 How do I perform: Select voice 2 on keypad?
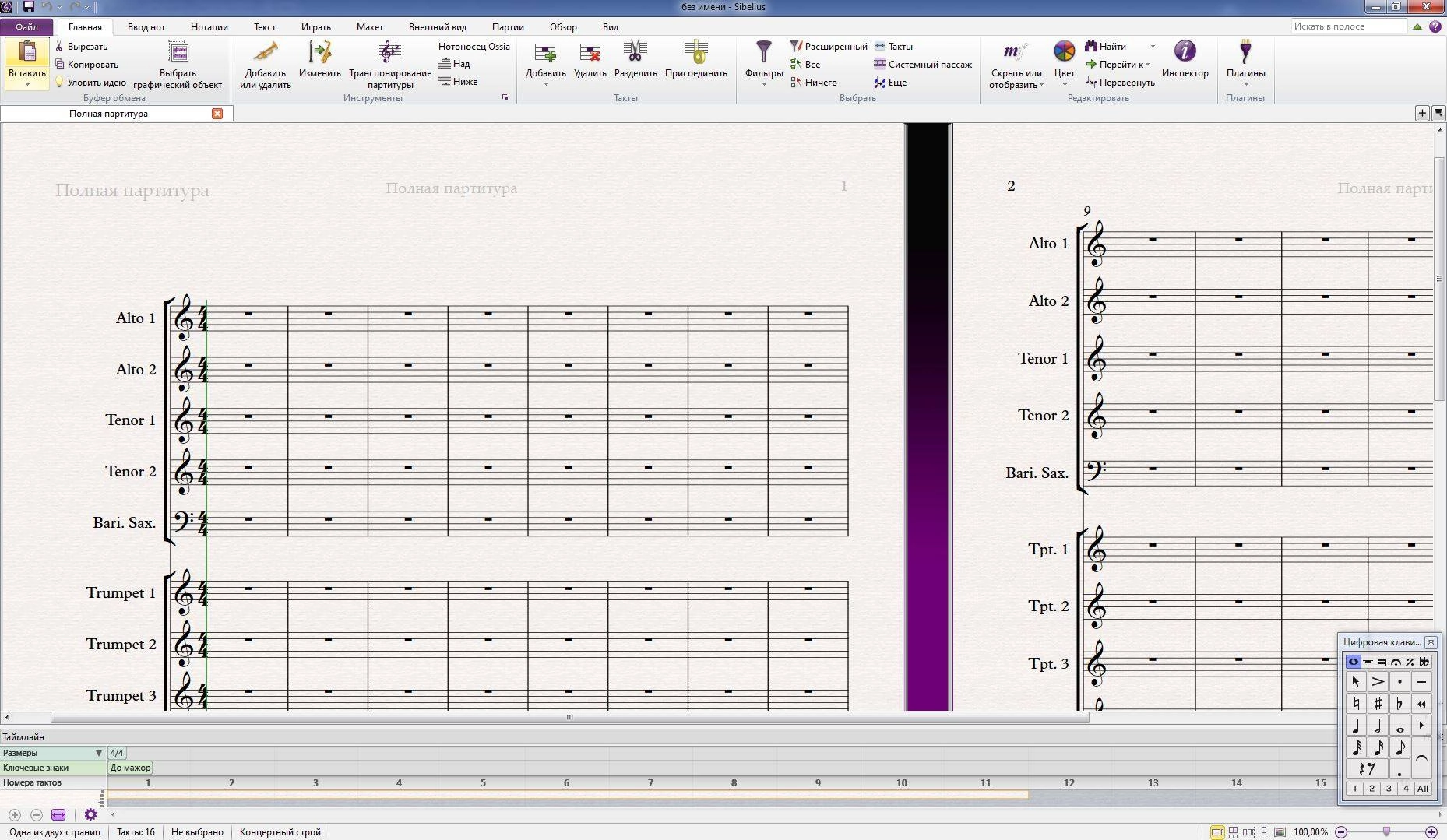pyautogui.click(x=1371, y=789)
